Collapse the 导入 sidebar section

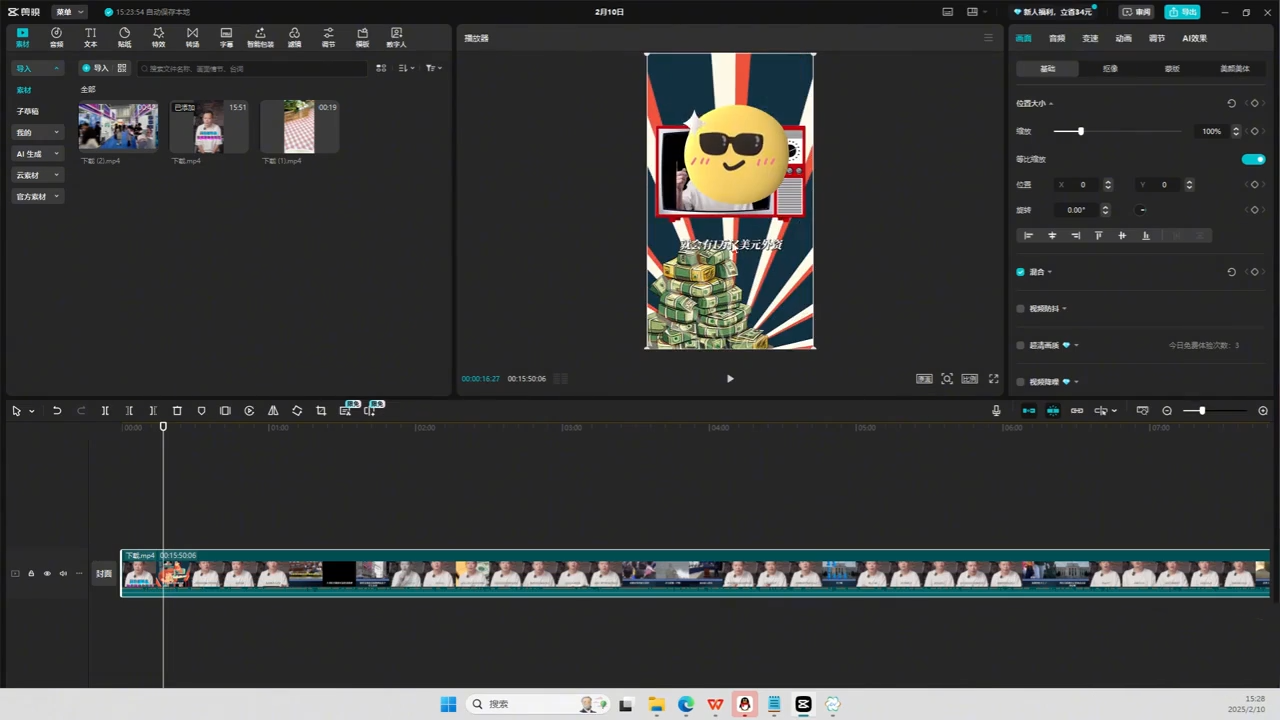click(37, 68)
